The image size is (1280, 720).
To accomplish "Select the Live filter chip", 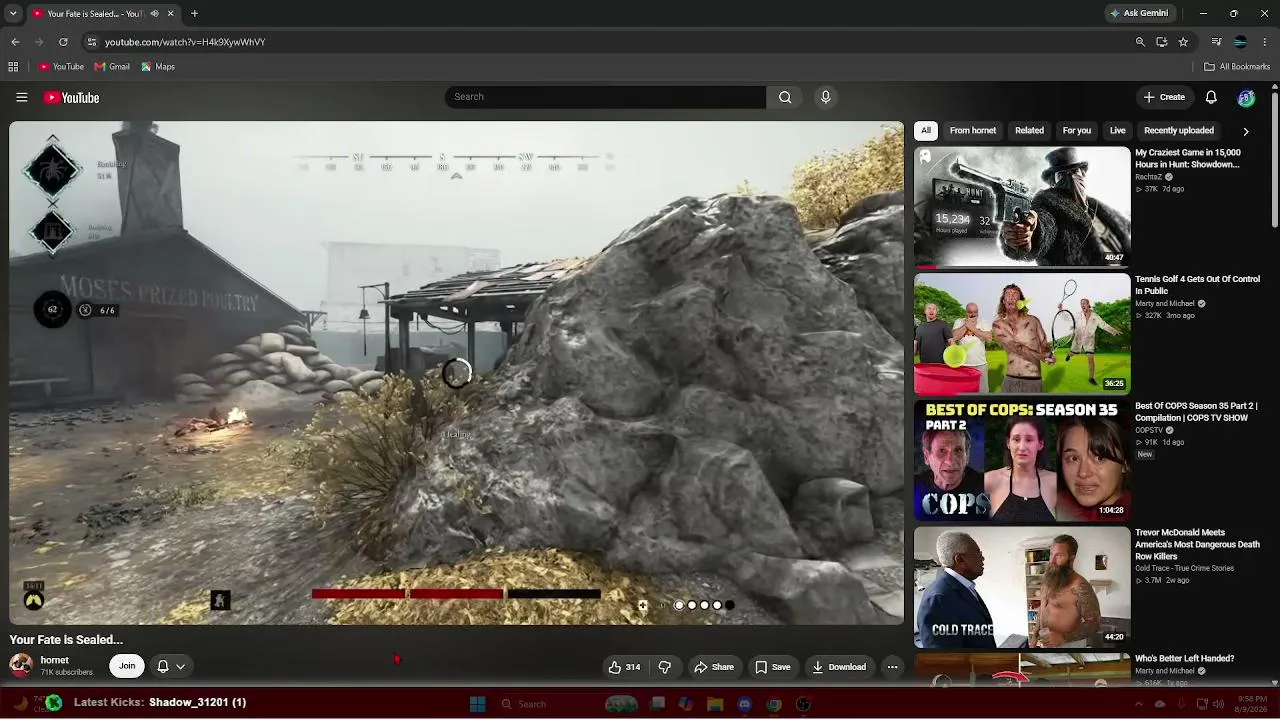I will [1117, 130].
